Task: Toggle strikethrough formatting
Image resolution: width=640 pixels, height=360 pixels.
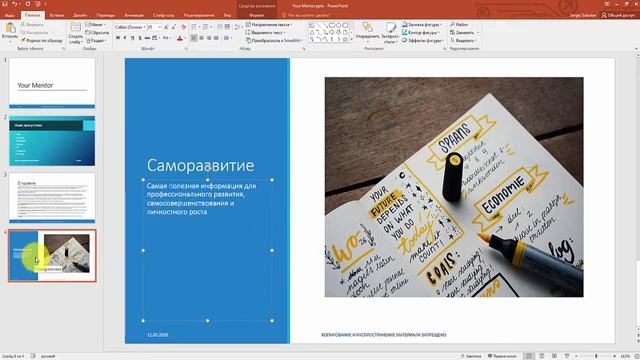Action: [147, 38]
